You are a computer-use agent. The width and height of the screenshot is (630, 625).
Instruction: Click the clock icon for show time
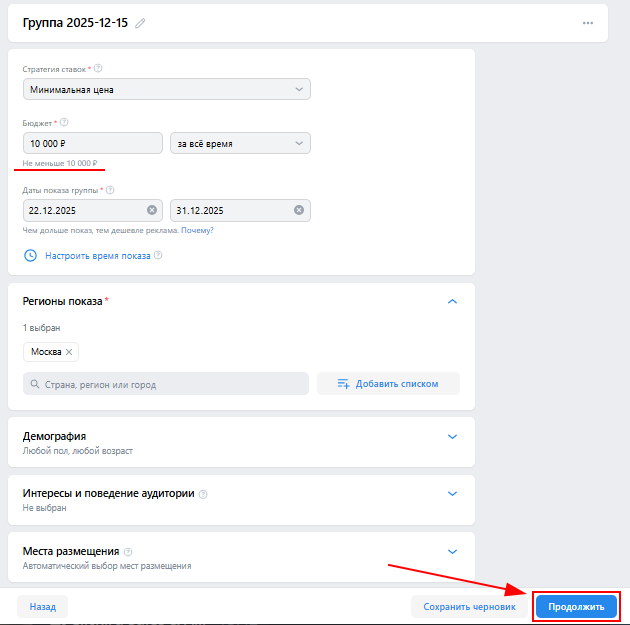(30, 255)
